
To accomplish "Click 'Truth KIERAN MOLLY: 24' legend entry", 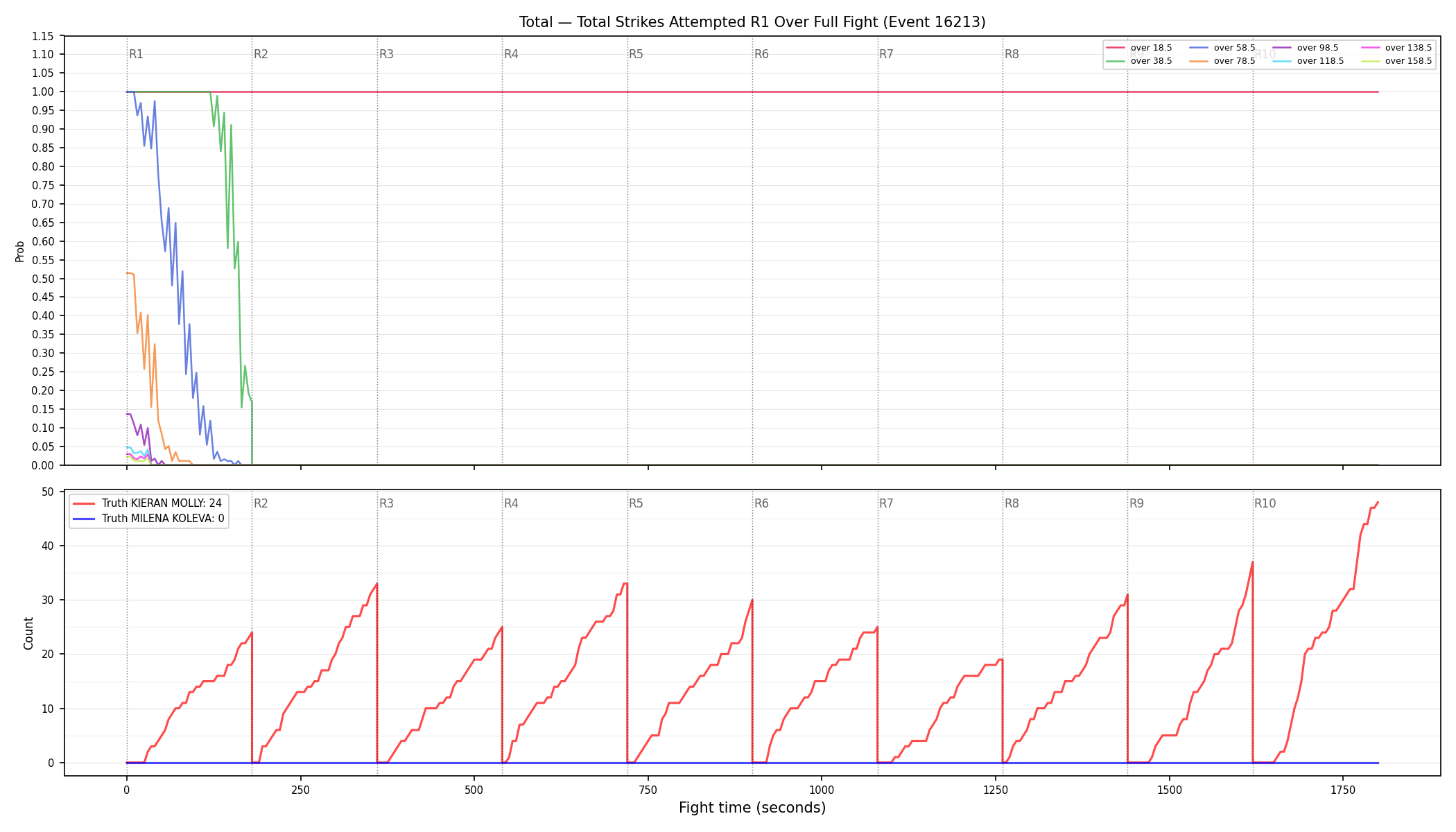I will [147, 503].
